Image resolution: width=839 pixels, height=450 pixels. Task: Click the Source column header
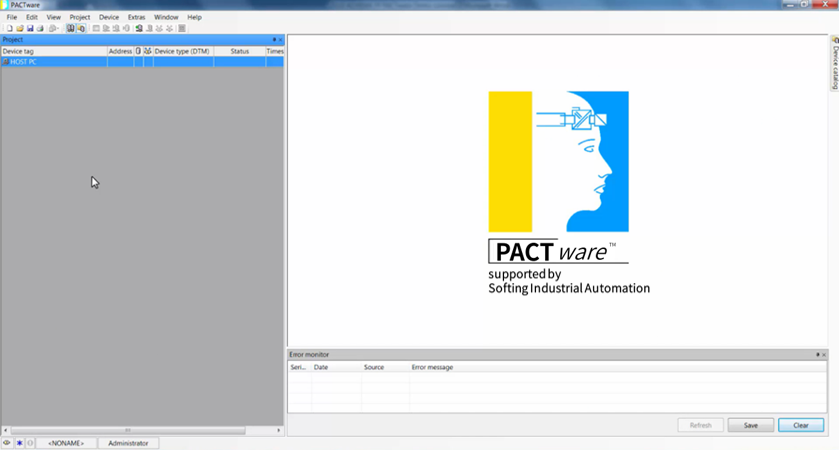(385, 367)
